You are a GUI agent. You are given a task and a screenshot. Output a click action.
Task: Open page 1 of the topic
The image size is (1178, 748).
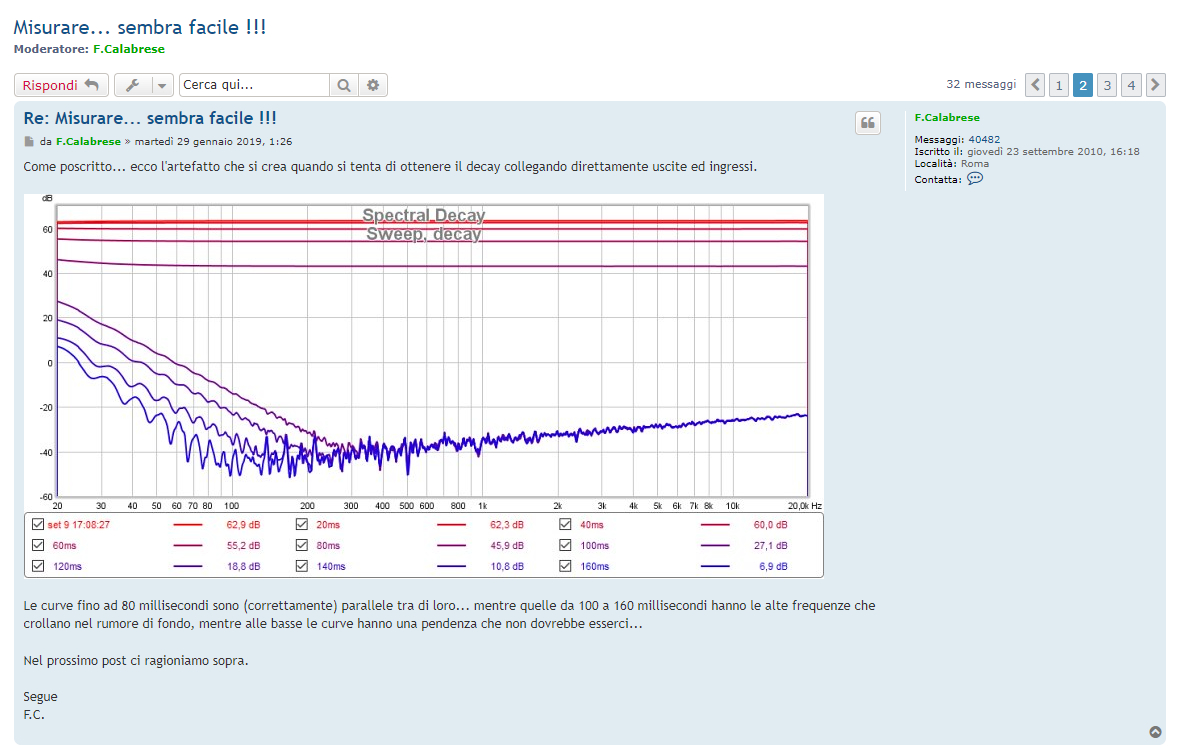(1059, 85)
